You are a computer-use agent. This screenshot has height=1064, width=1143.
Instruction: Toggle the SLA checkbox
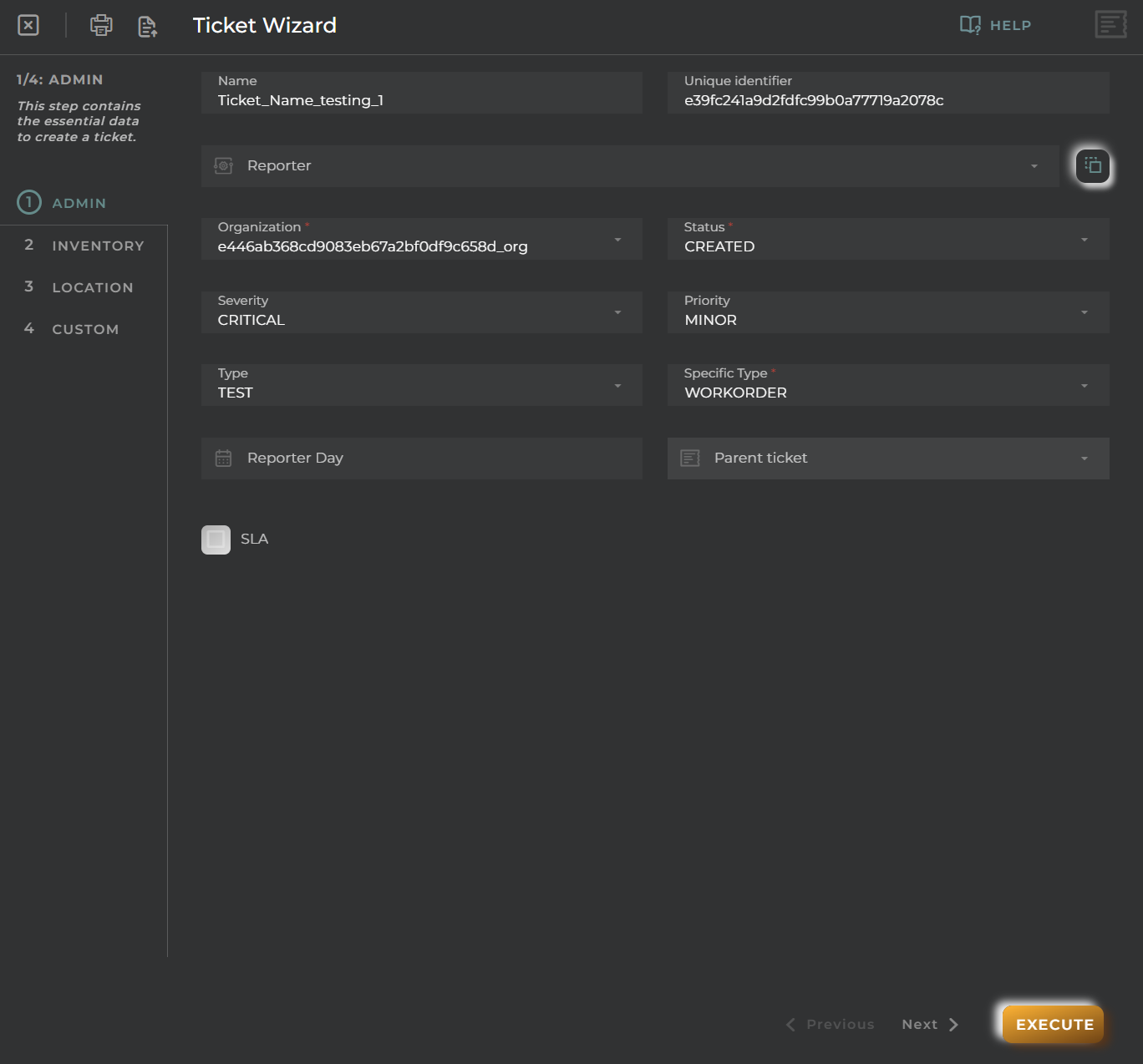point(216,540)
